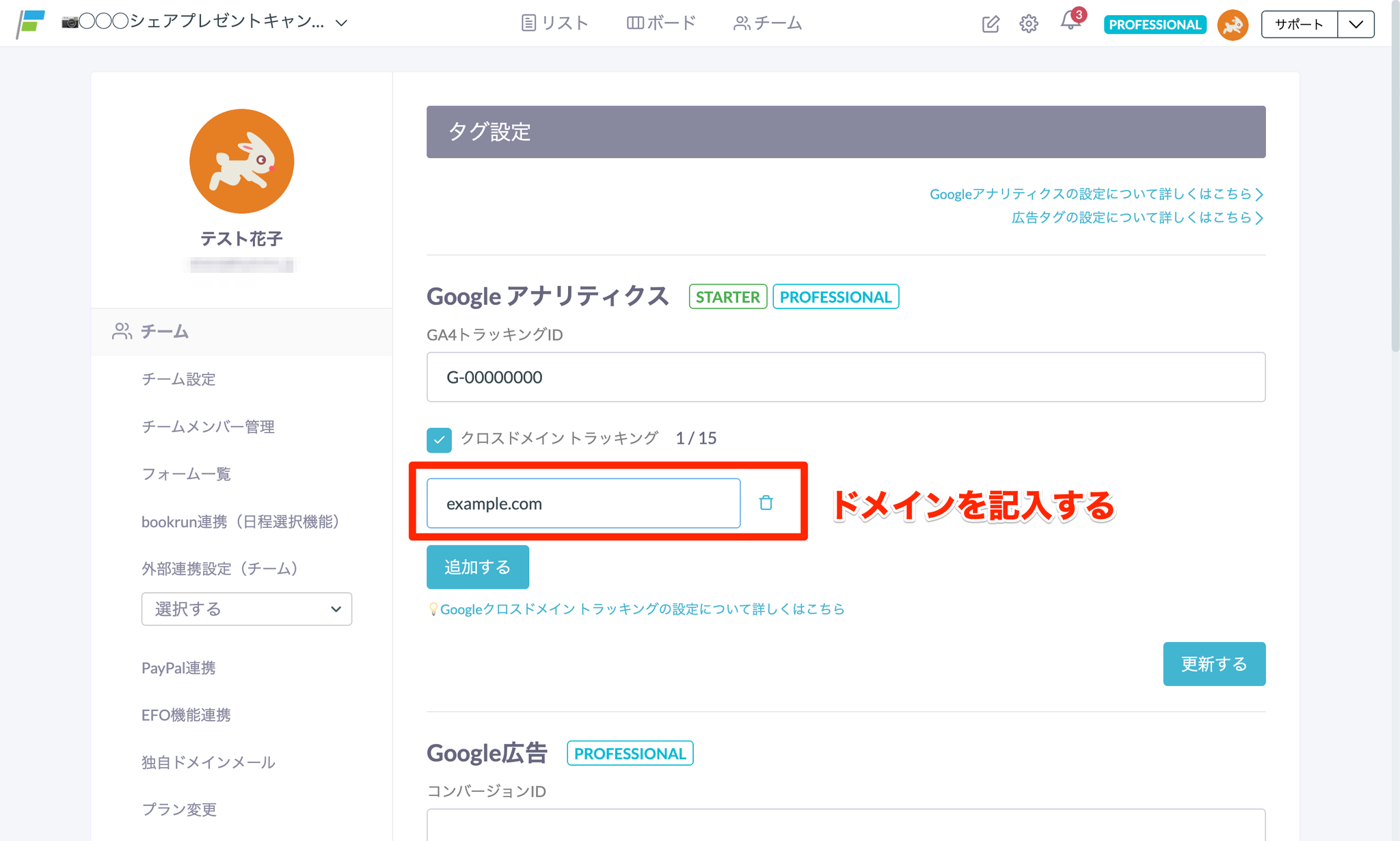Image resolution: width=1400 pixels, height=841 pixels.
Task: Click the formrun logo icon
Action: pos(31,23)
